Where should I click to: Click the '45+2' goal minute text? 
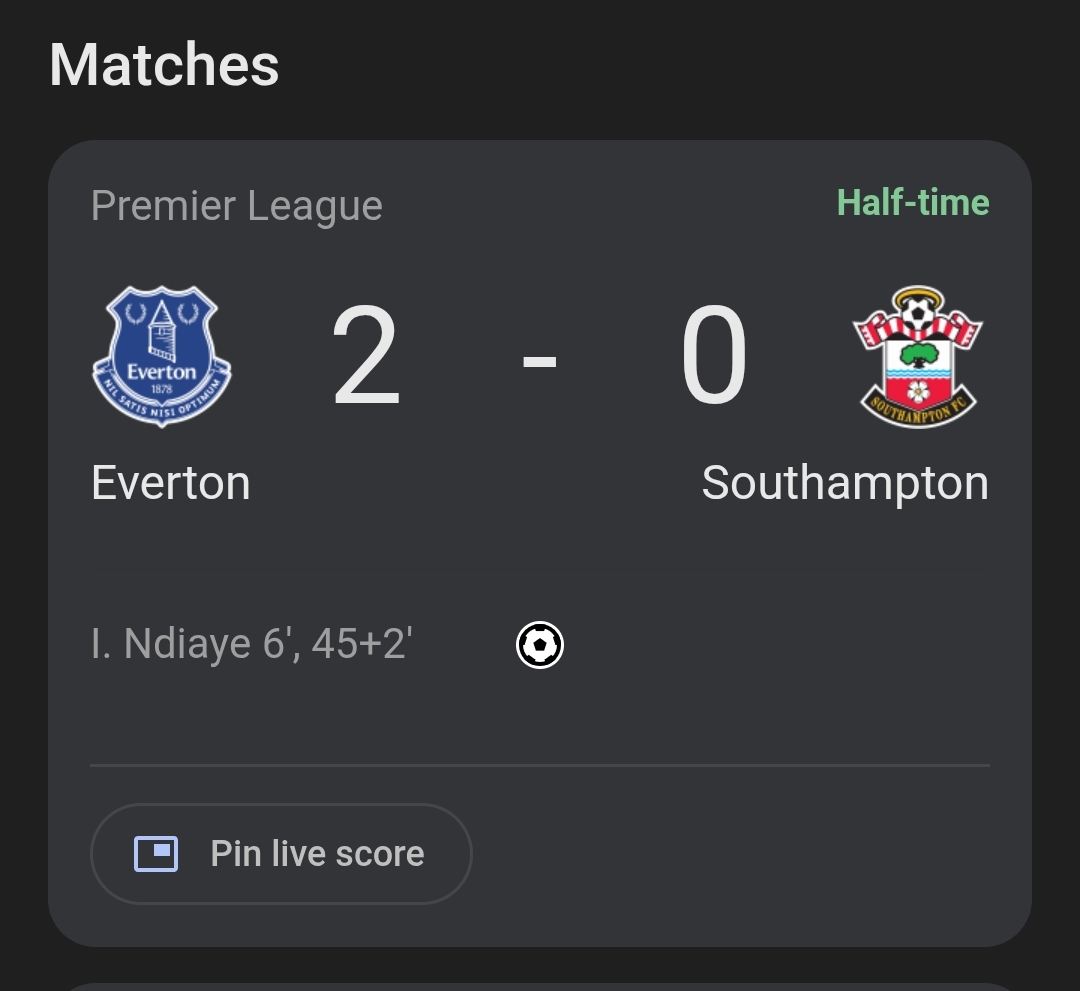362,644
